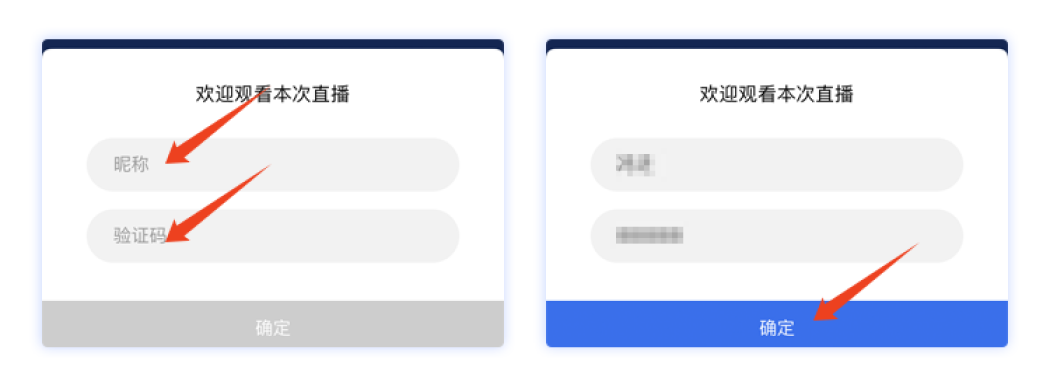Click the right end of empty 验证码 field
1050x390 pixels.
point(435,236)
